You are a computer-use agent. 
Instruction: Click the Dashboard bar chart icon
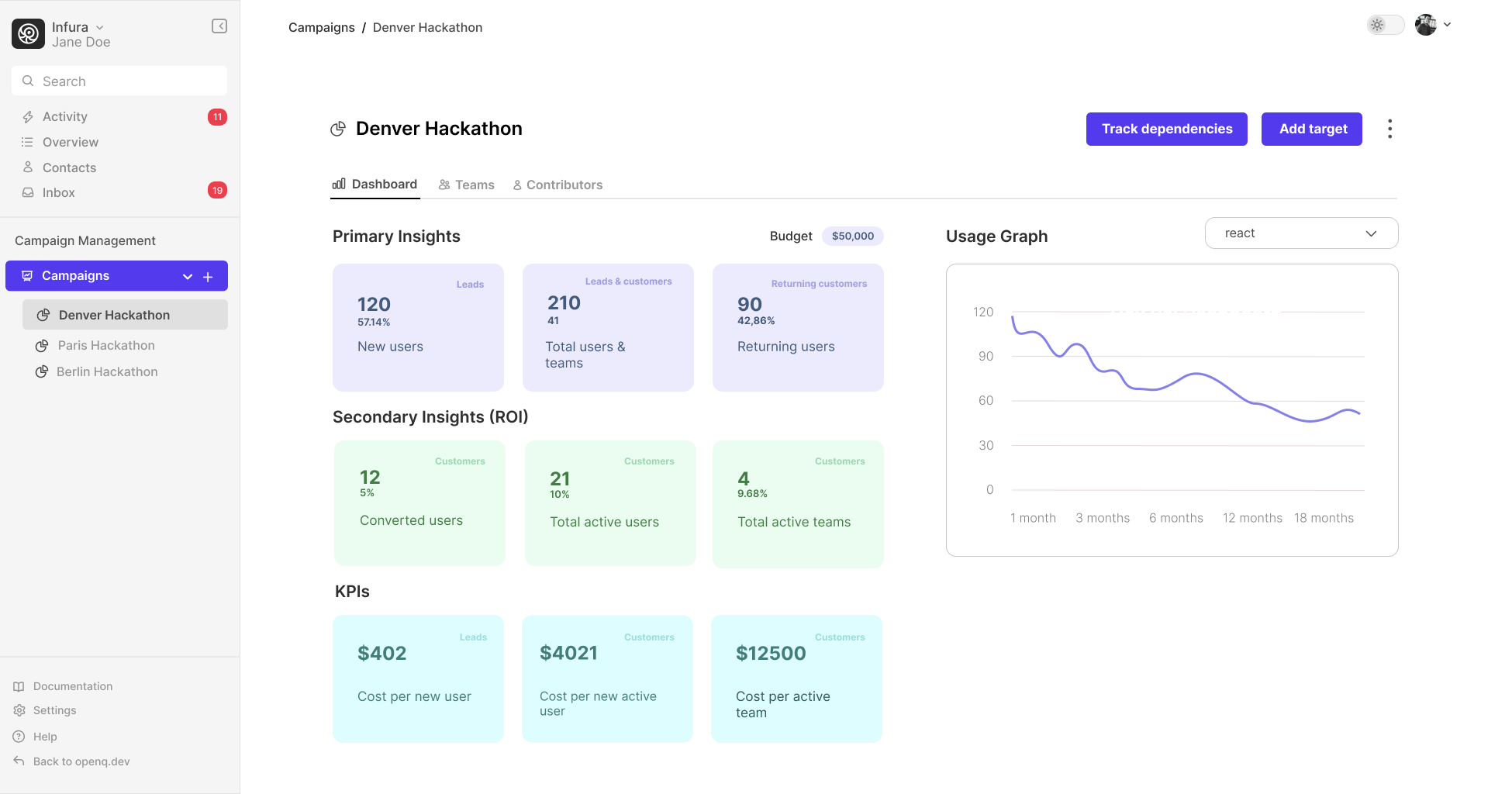[x=339, y=184]
